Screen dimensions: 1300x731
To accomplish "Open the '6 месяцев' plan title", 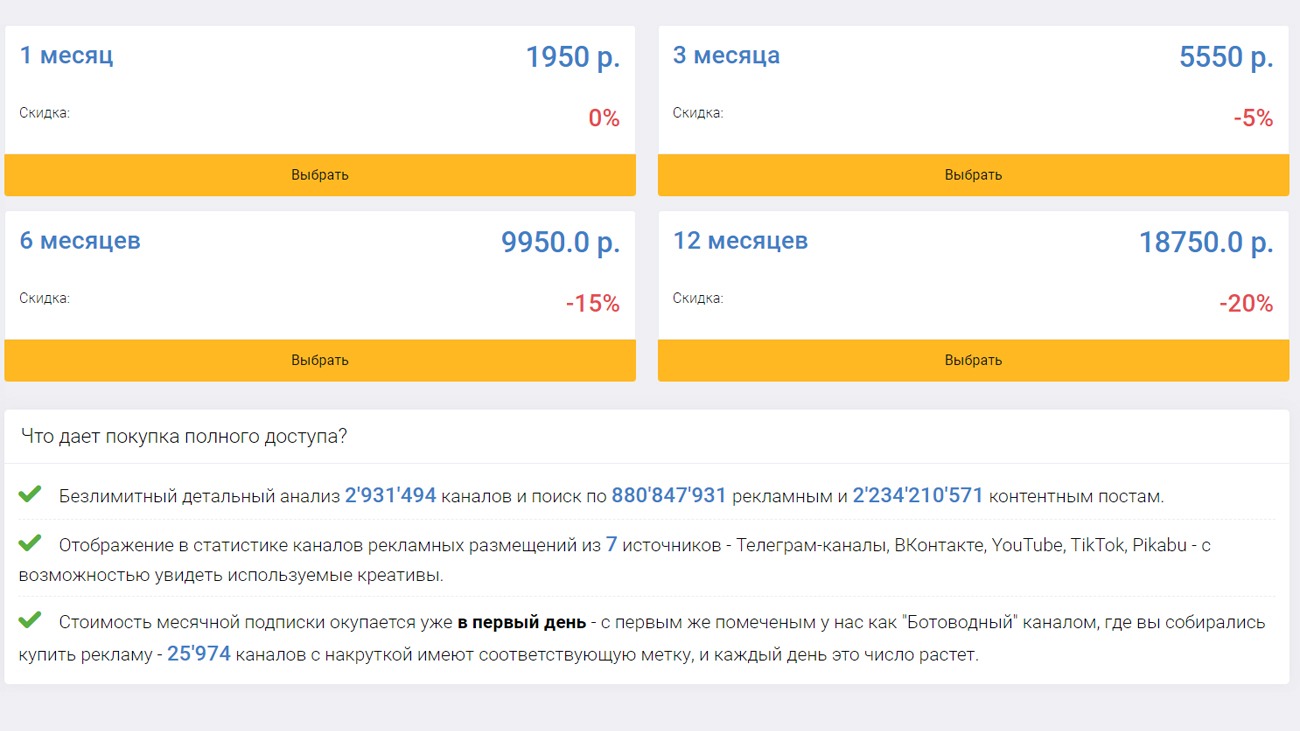I will point(80,241).
